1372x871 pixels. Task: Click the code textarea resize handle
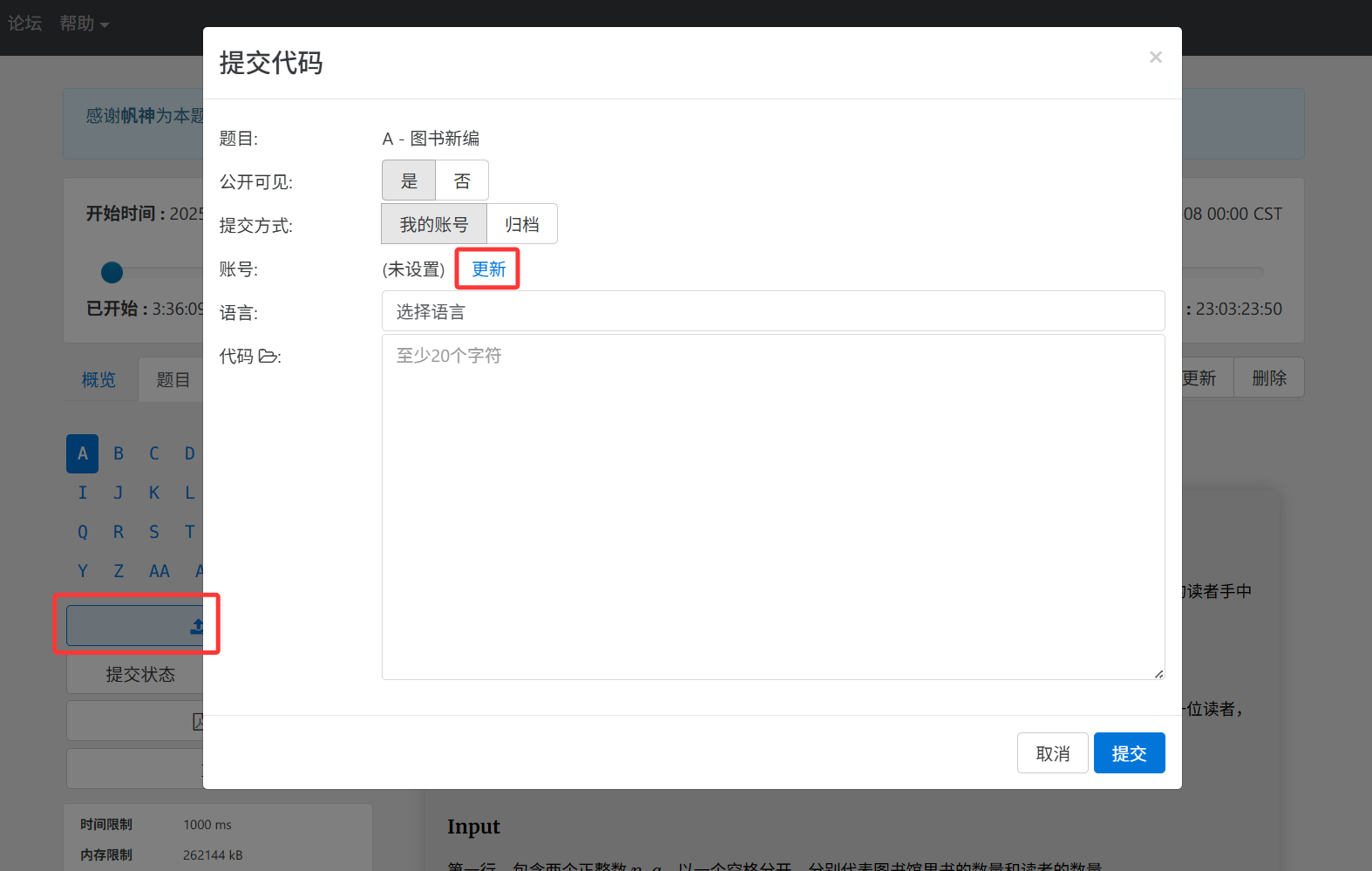pos(1158,673)
